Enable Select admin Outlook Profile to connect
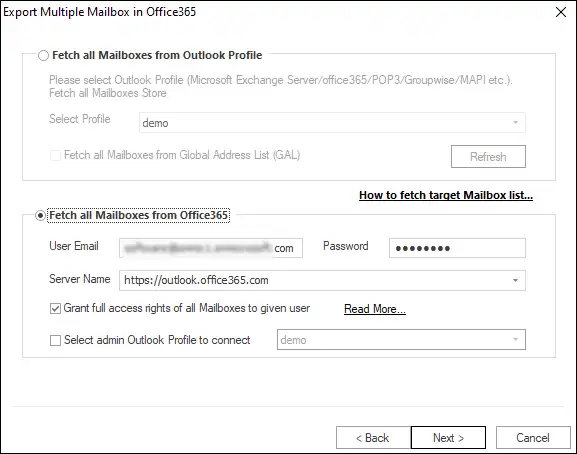 click(x=55, y=340)
